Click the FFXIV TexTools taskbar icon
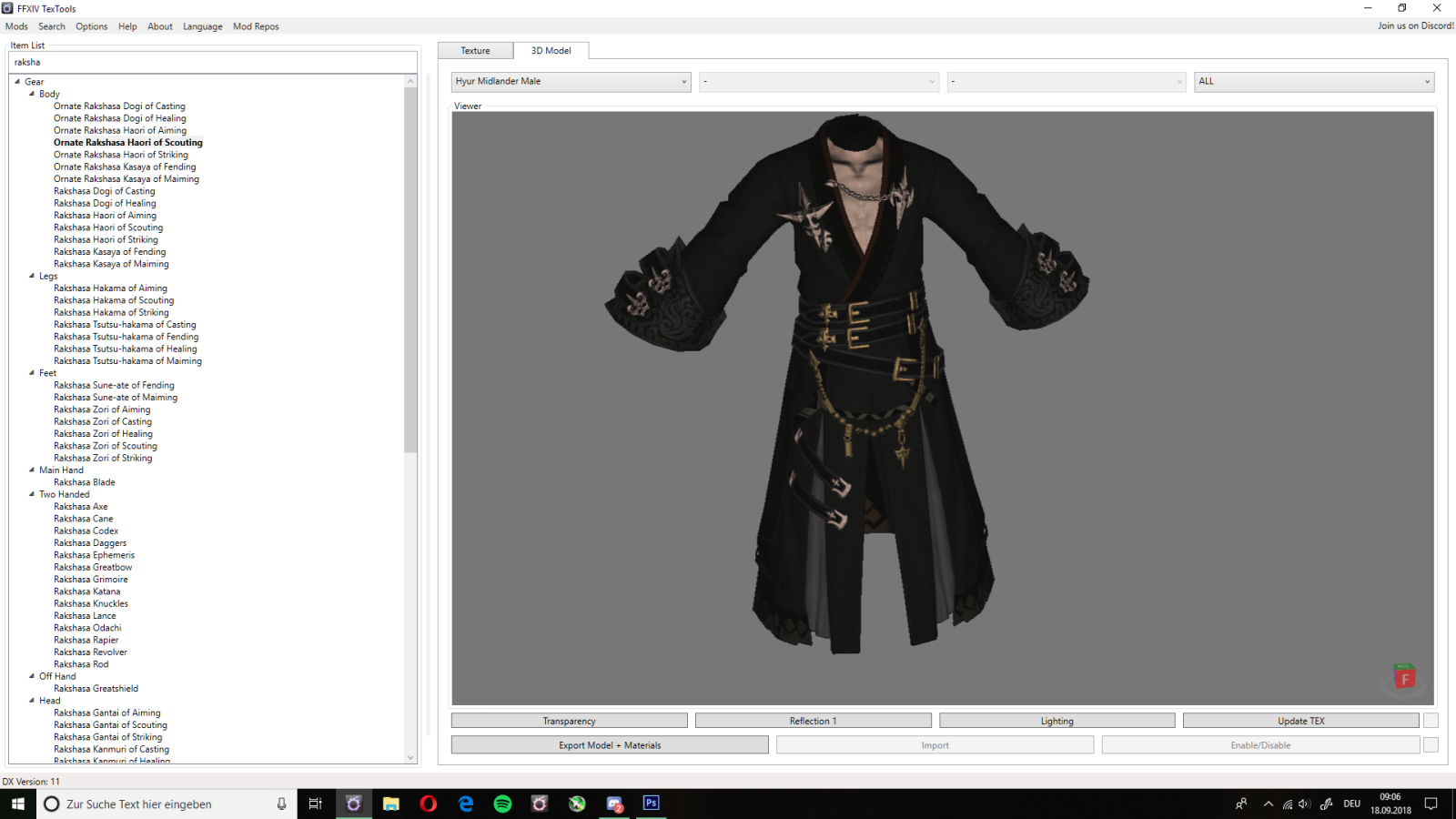Screen dimensions: 1456x819 (x=354, y=804)
